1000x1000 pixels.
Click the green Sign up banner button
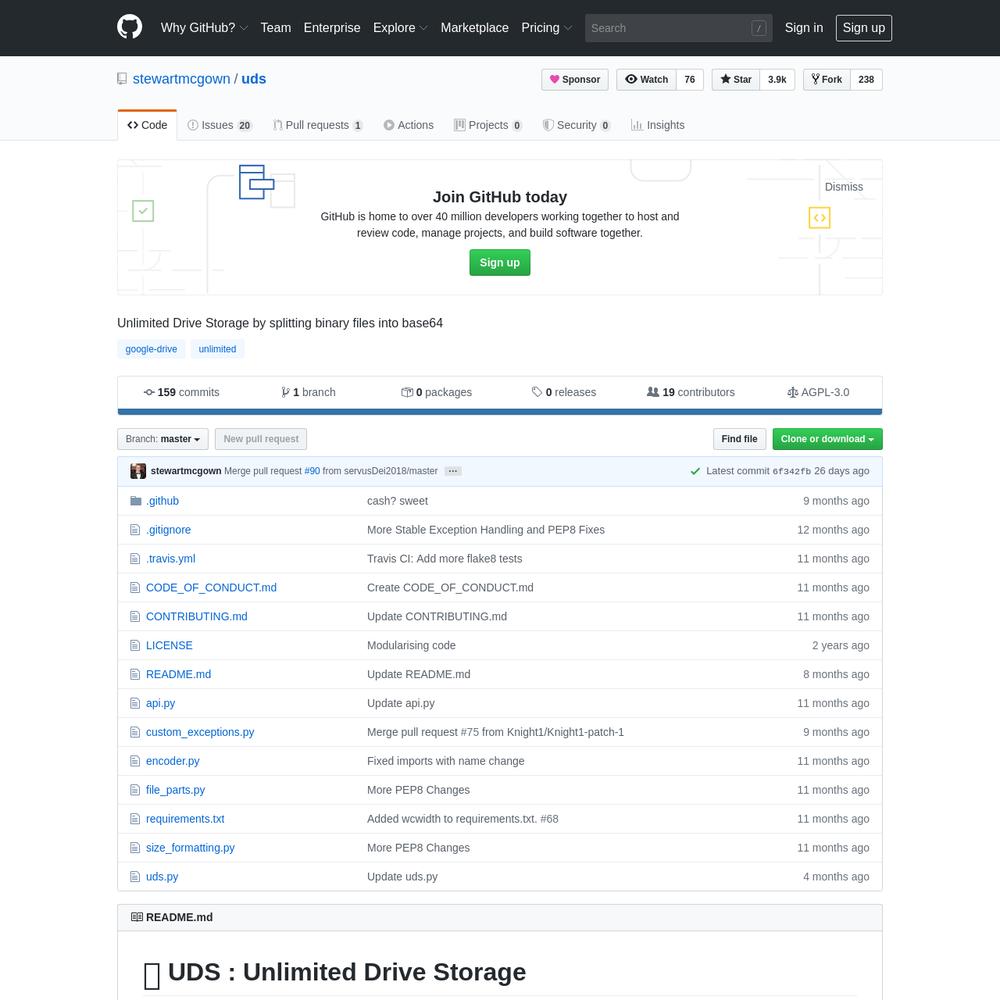tap(499, 263)
